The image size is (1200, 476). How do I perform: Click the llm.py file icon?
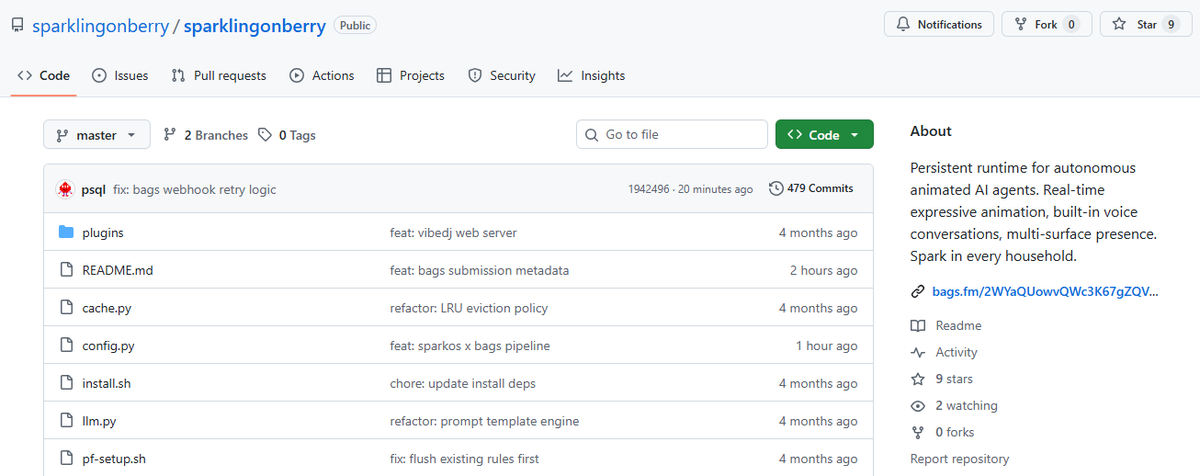[66, 421]
